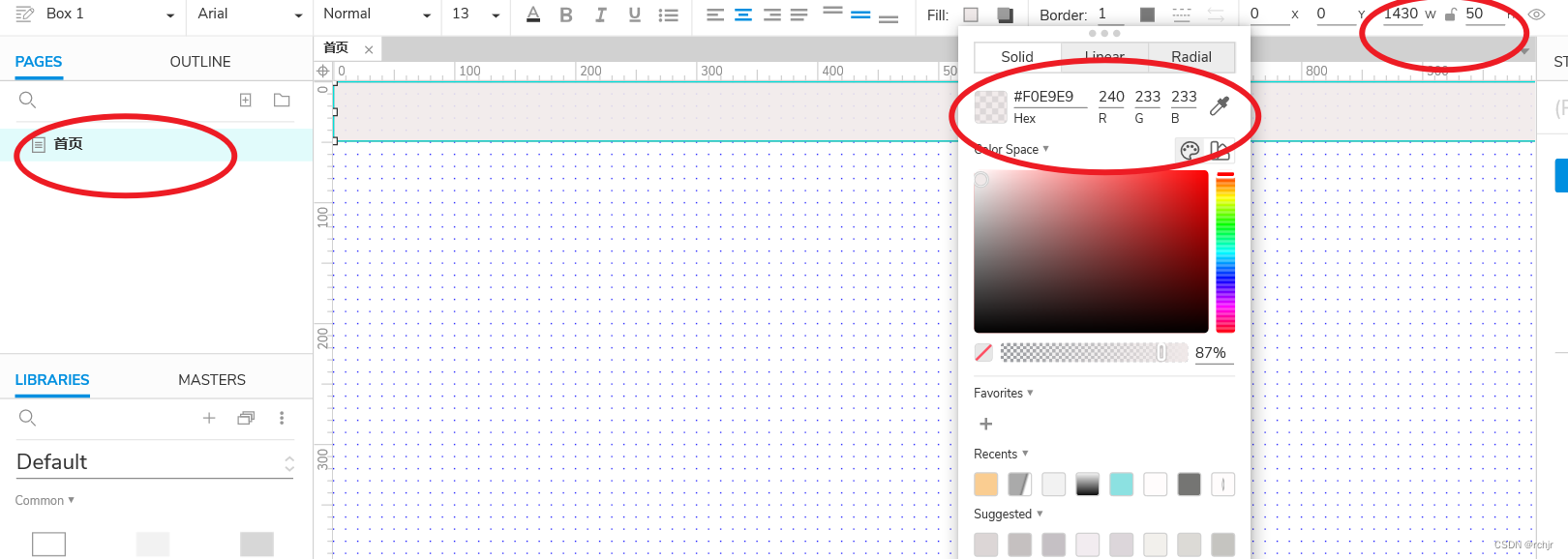
Task: Toggle italic formatting
Action: [x=601, y=15]
